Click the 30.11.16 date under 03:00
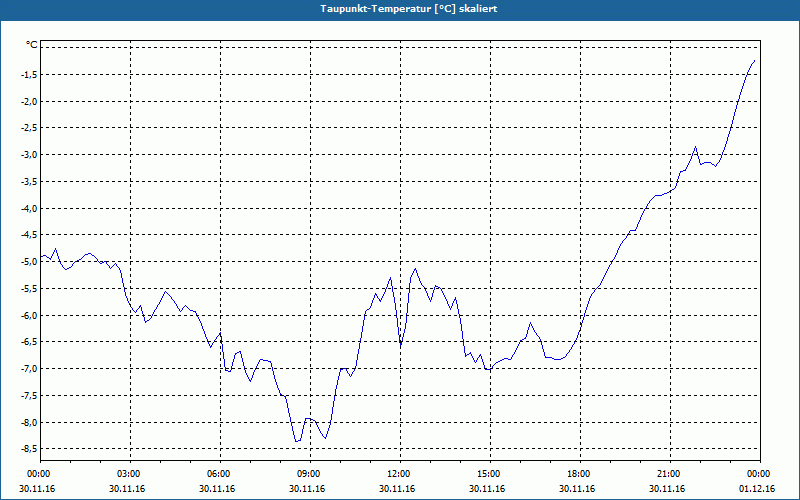 [x=128, y=489]
